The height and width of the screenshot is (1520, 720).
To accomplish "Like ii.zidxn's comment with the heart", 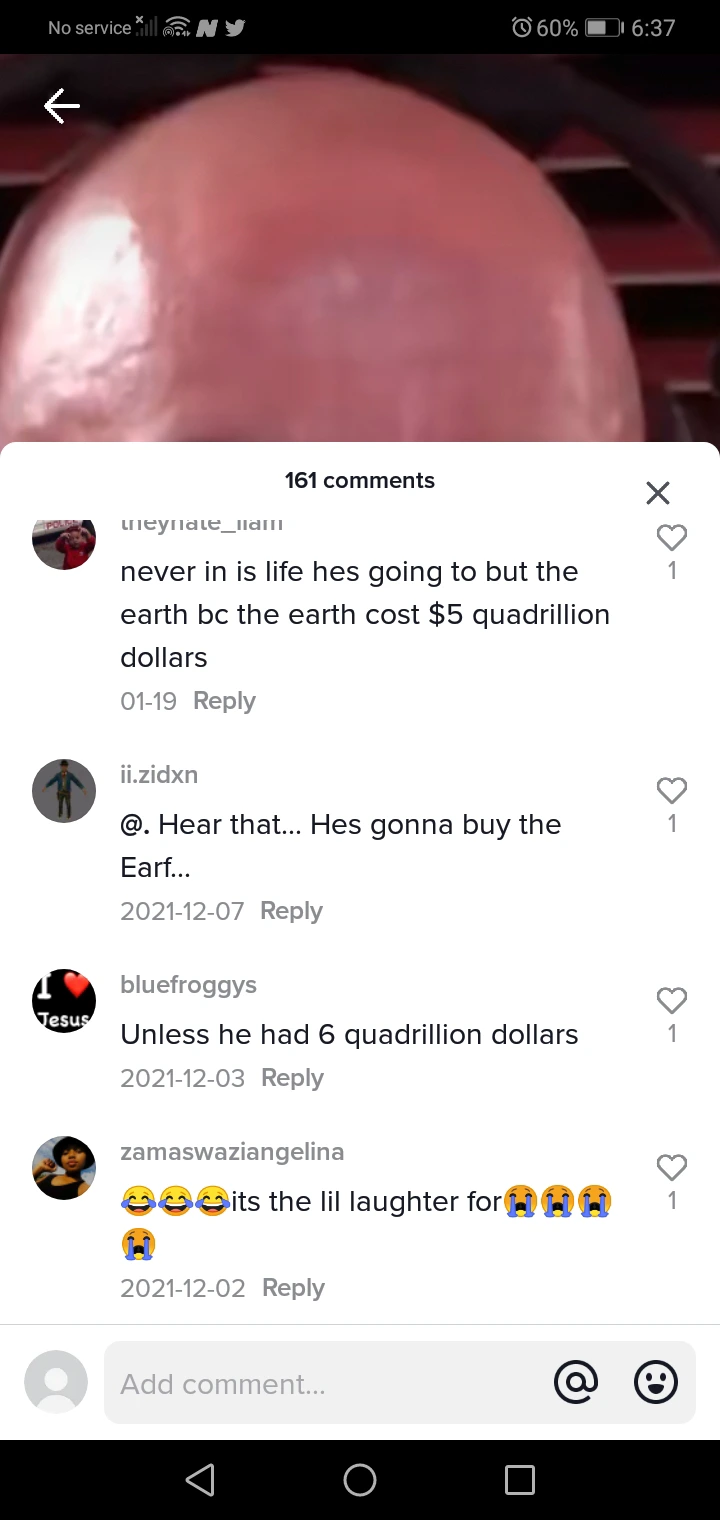I will click(672, 791).
